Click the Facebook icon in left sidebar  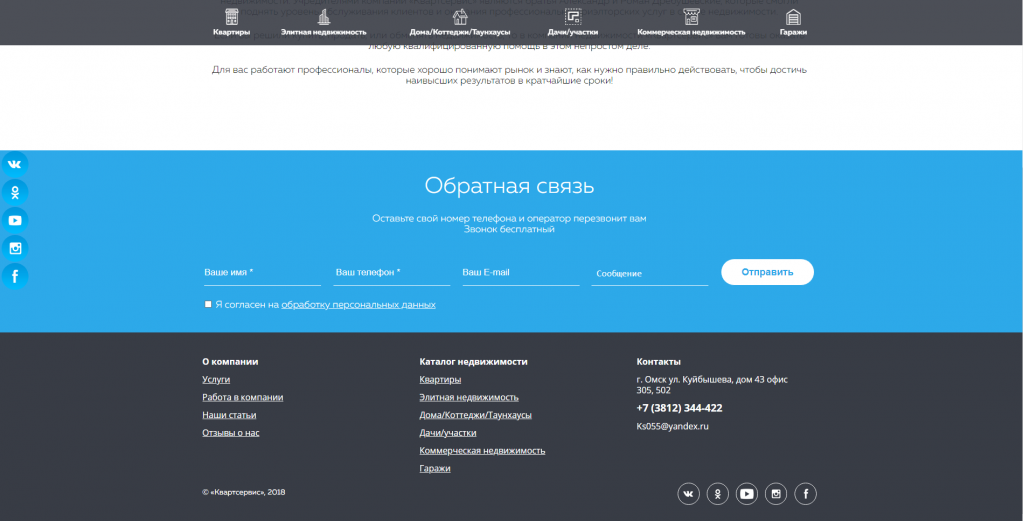15,276
